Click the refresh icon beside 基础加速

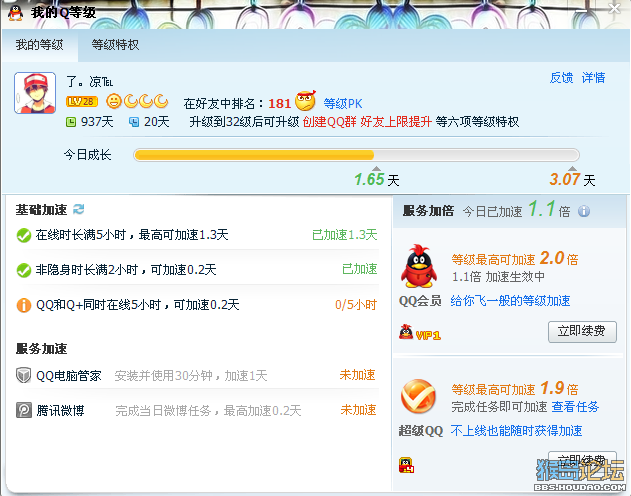(x=78, y=209)
